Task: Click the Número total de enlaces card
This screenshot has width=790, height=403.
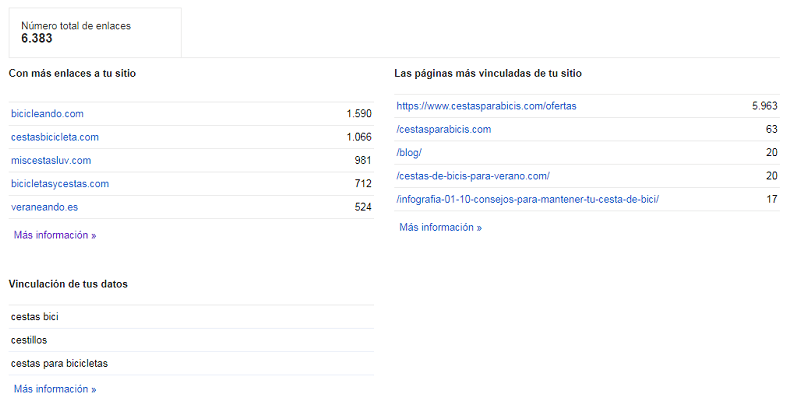Action: point(95,32)
